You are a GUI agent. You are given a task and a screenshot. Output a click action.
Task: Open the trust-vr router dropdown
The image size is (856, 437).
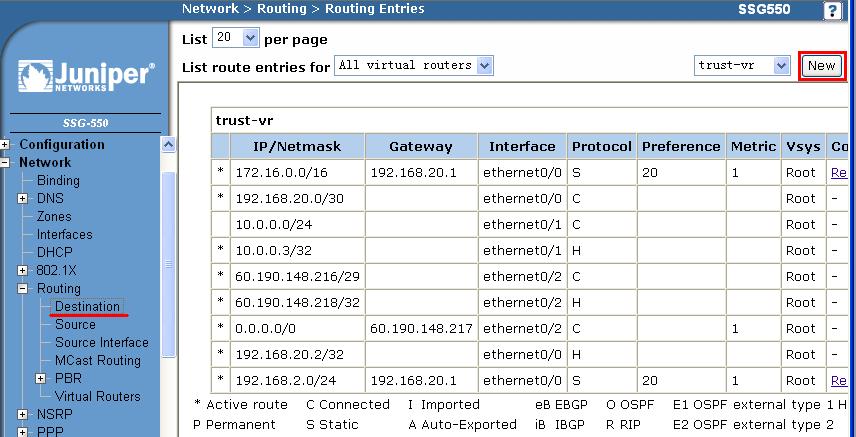742,66
